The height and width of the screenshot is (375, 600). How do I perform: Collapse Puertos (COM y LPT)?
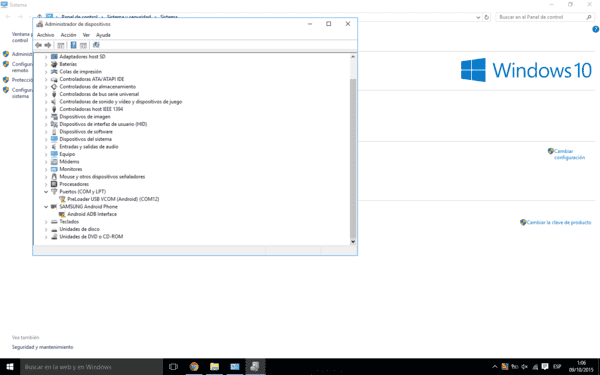pos(46,192)
